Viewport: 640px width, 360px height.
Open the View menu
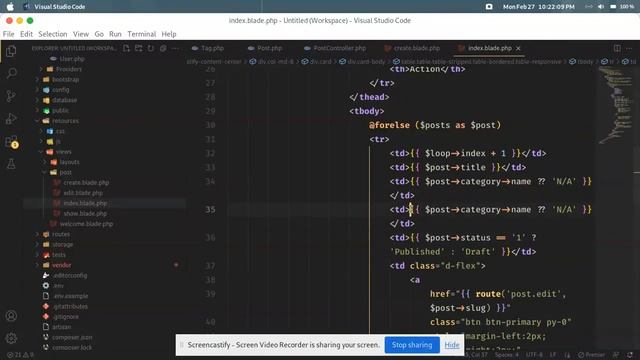click(x=81, y=34)
